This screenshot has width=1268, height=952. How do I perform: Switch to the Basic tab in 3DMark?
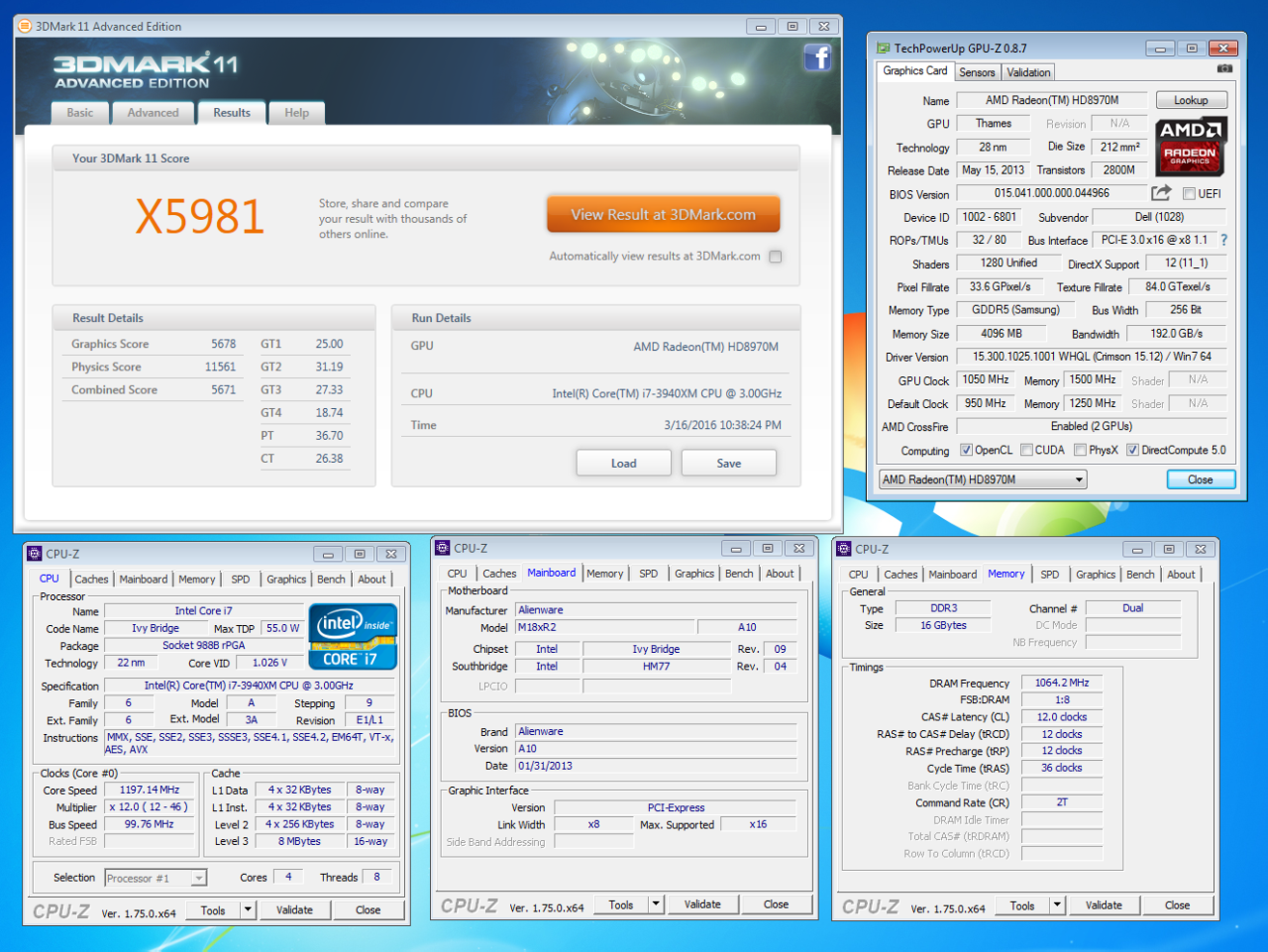80,113
